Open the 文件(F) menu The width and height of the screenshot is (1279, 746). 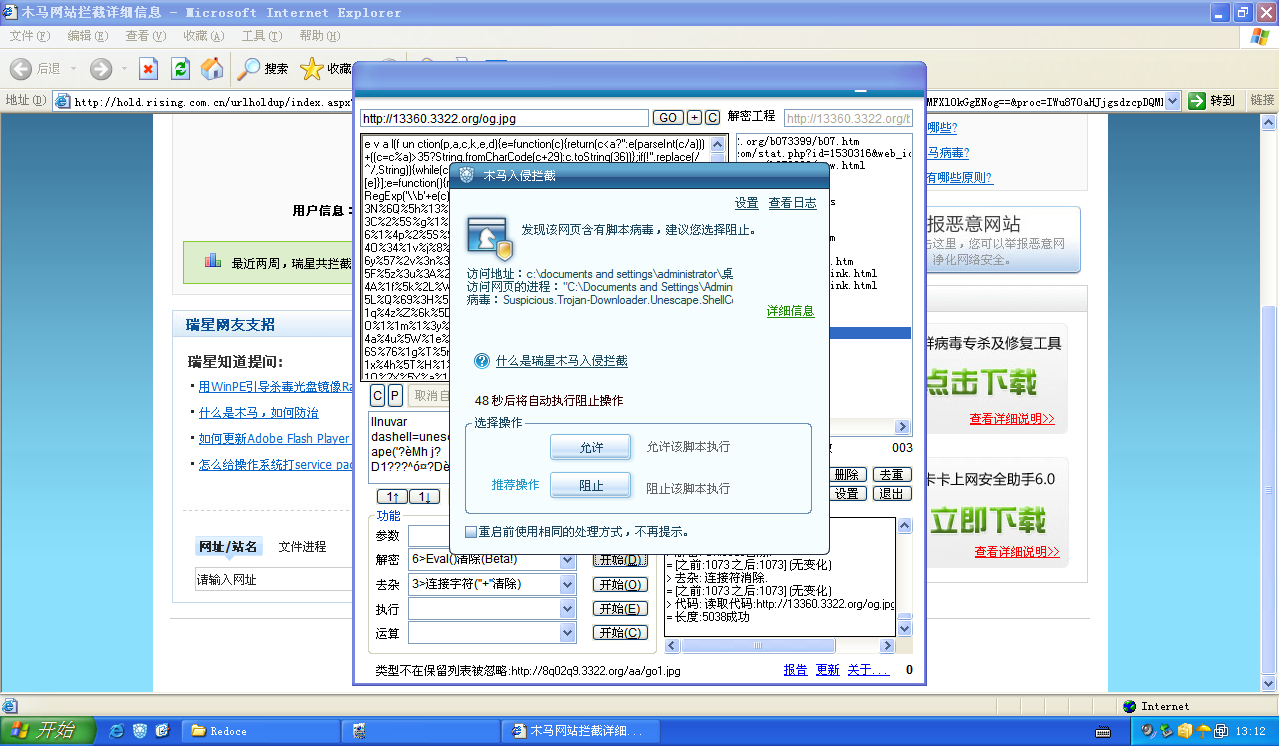pyautogui.click(x=29, y=36)
